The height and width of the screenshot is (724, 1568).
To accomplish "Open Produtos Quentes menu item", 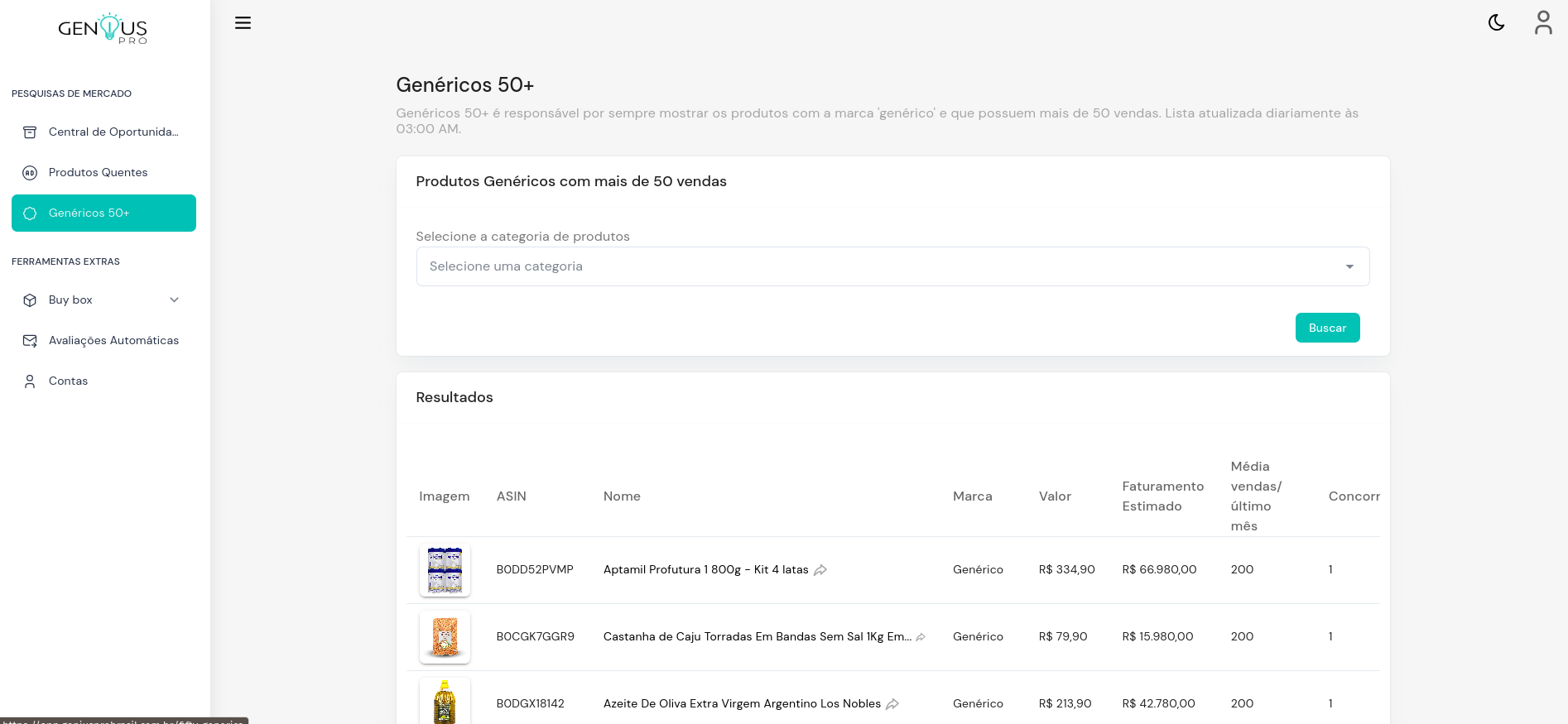I will (103, 173).
